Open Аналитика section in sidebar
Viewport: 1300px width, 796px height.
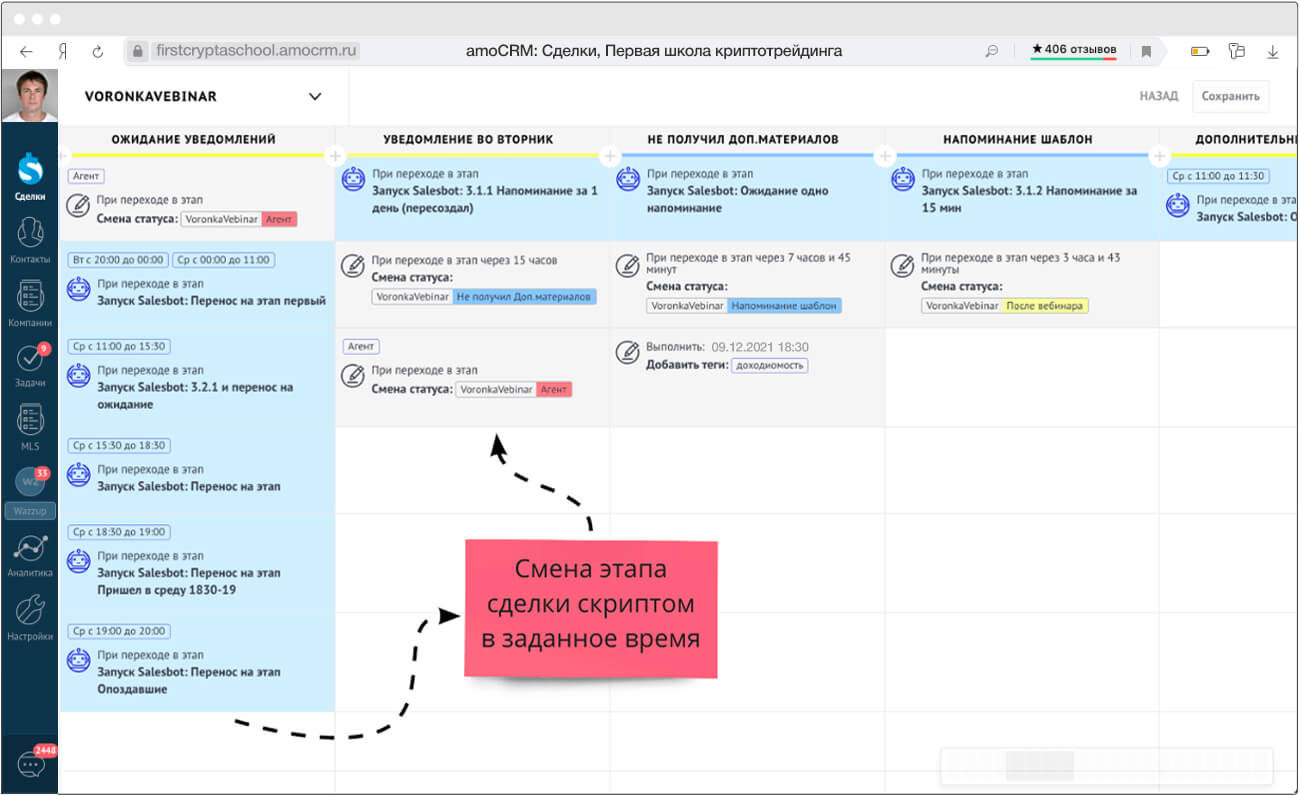click(30, 555)
